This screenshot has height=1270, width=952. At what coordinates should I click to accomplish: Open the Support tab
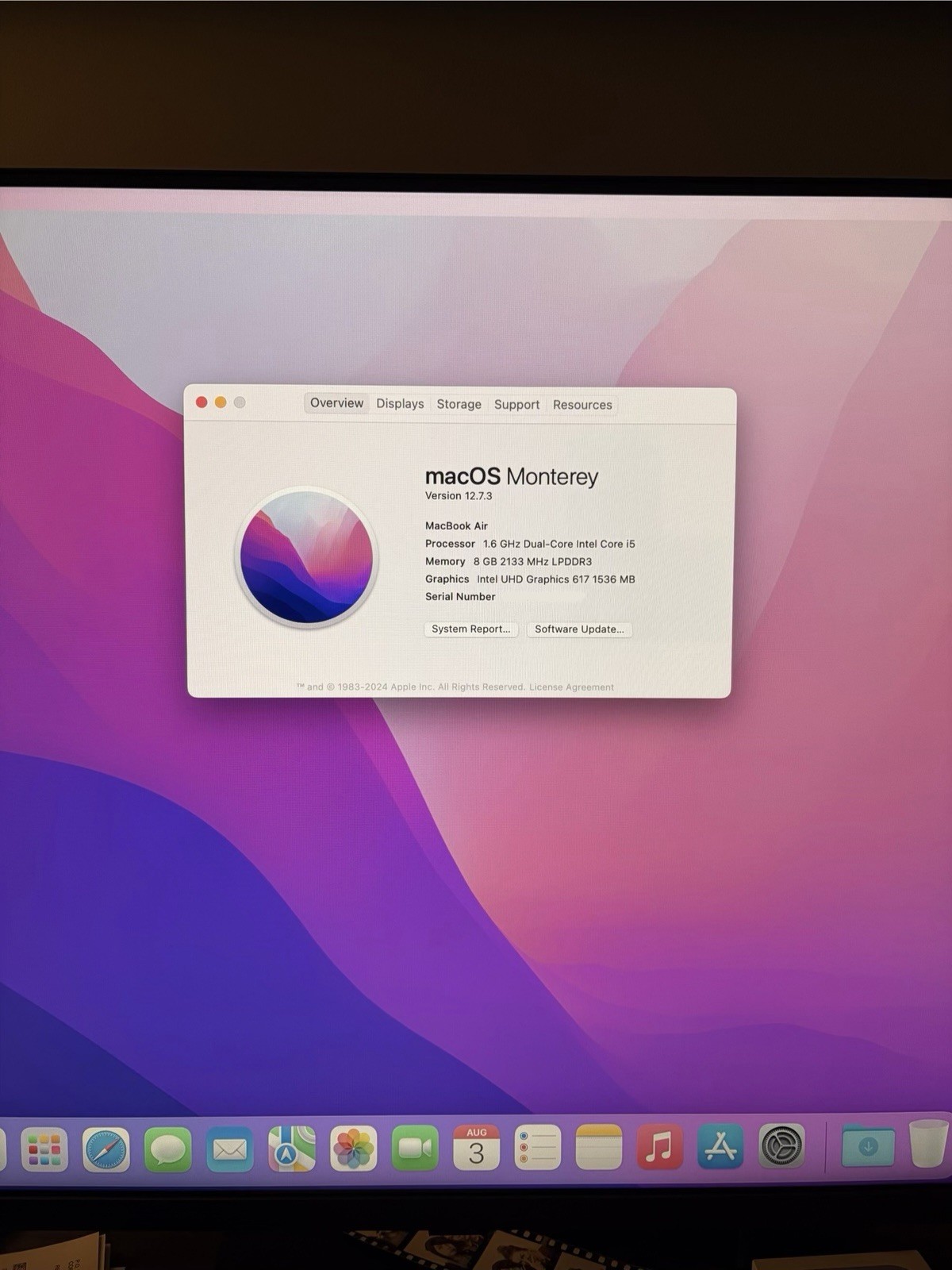coord(516,405)
